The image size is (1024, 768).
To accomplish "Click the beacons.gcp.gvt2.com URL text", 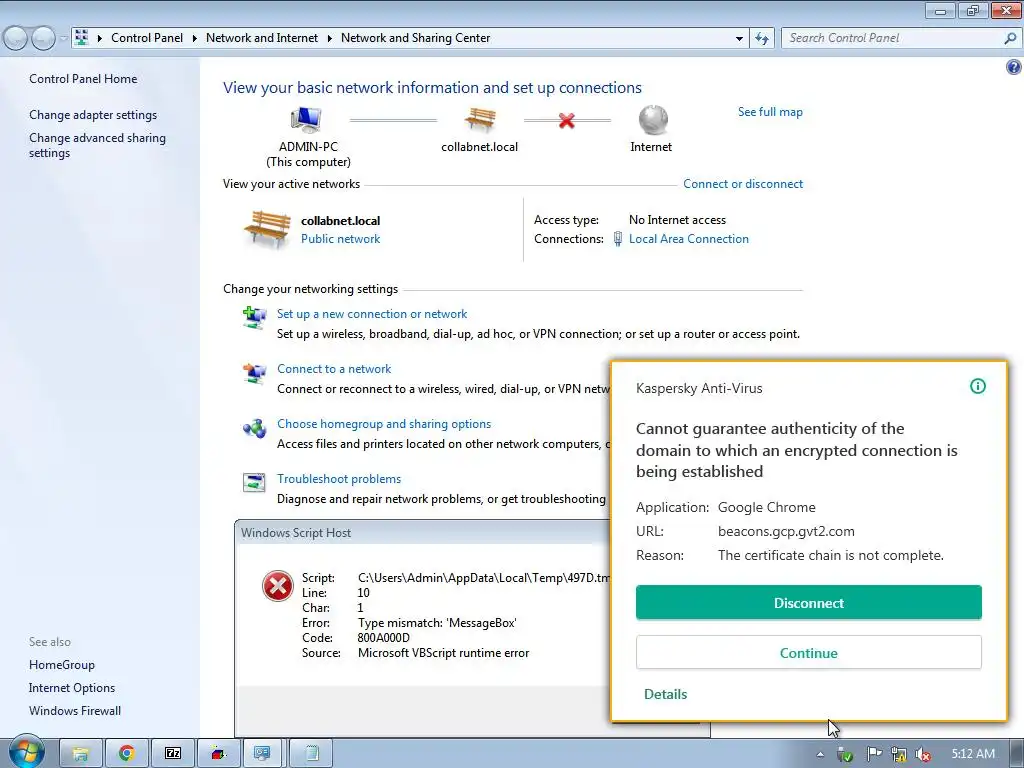I will [786, 532].
